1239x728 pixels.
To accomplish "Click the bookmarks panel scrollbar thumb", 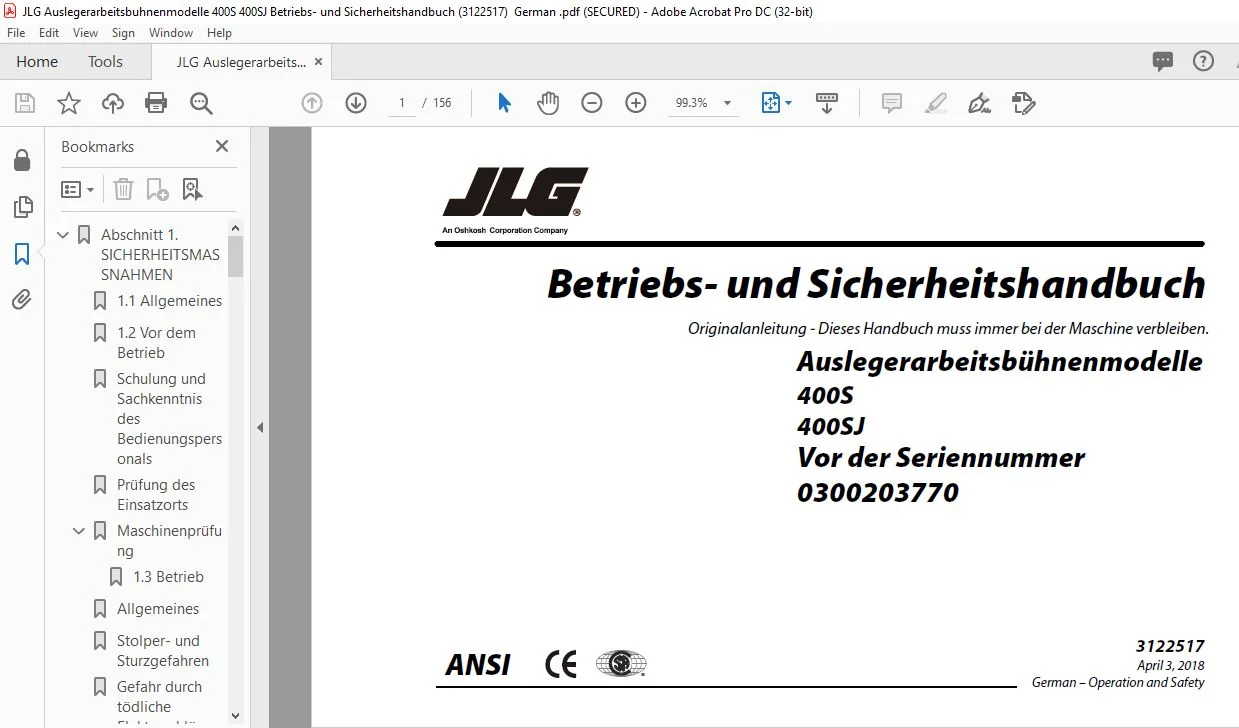I will point(236,256).
